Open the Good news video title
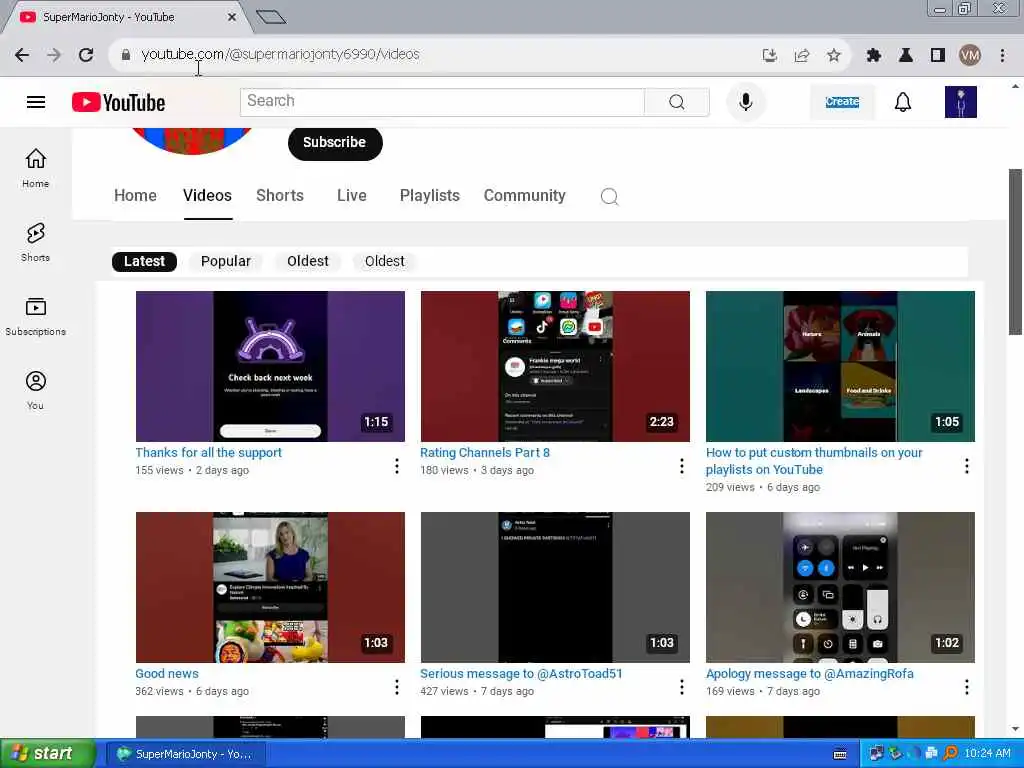1024x768 pixels. [x=167, y=673]
